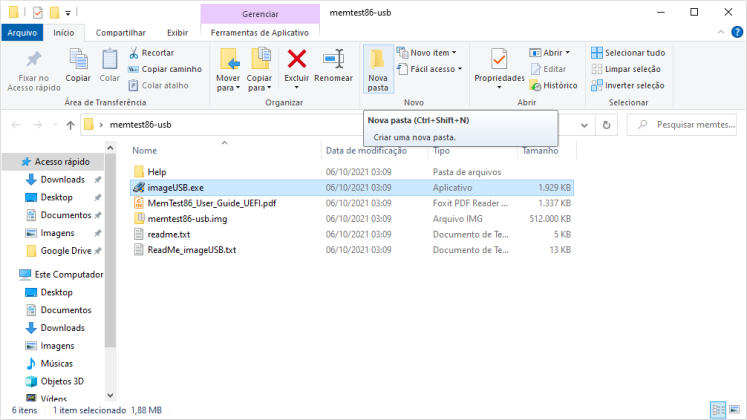Expand the Propriedades dropdown arrow

499,87
